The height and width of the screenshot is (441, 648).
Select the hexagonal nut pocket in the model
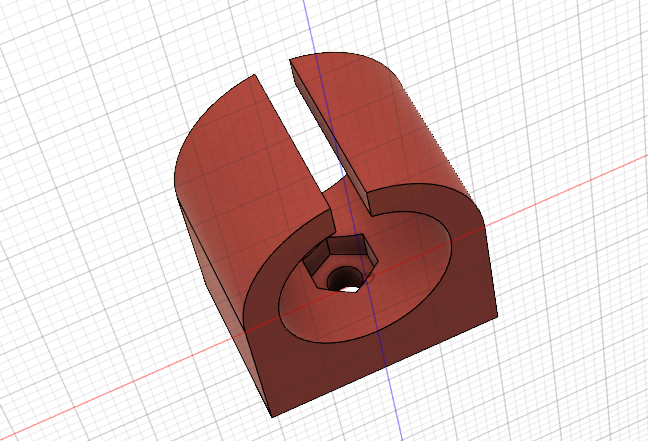point(340,262)
